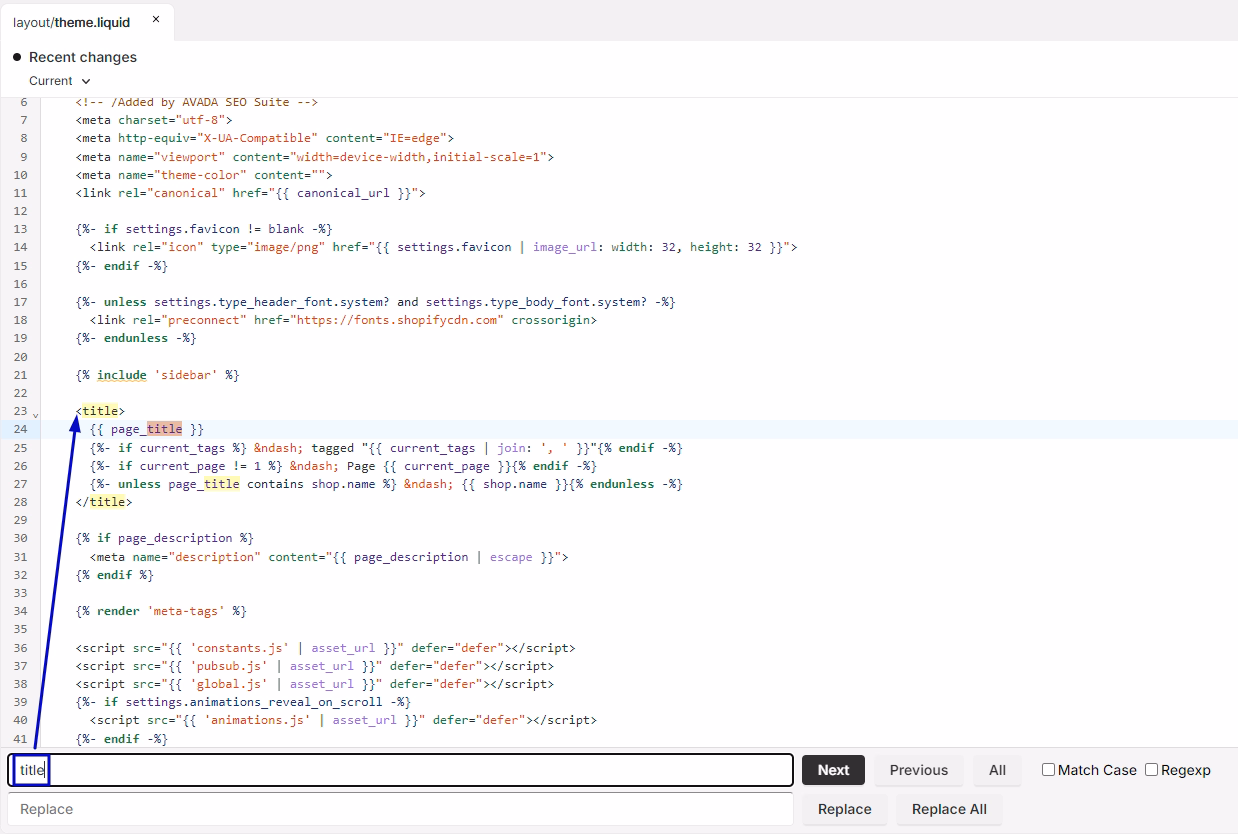Click the Recent changes label
1238x834 pixels.
coord(83,57)
